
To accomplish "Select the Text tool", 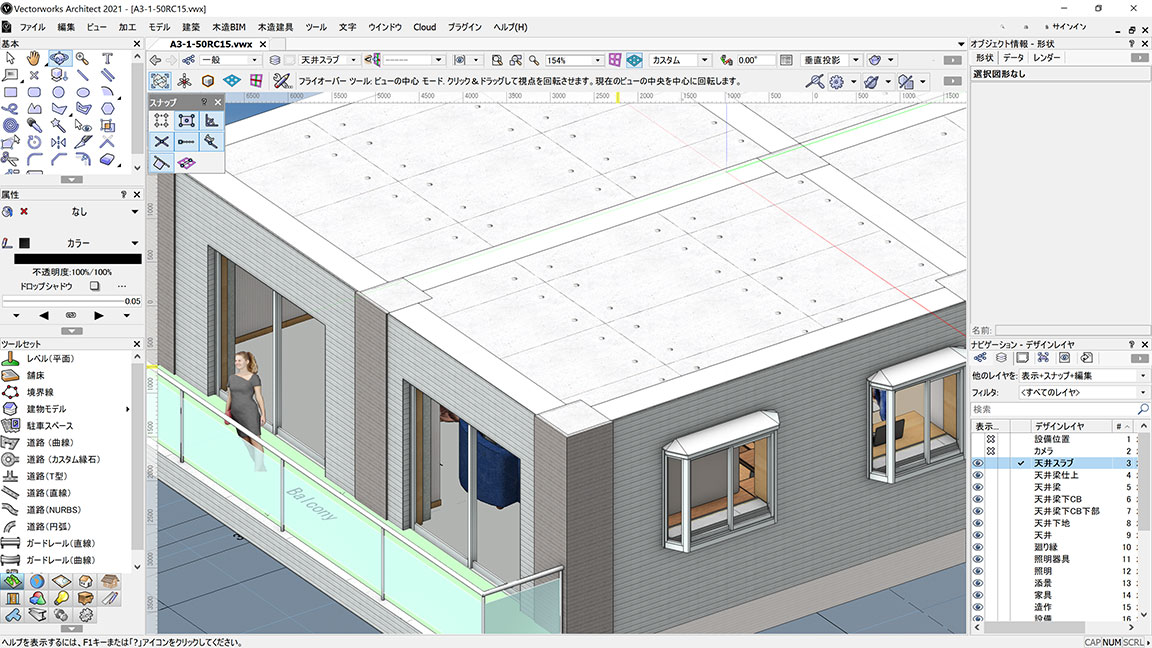I will 106,59.
